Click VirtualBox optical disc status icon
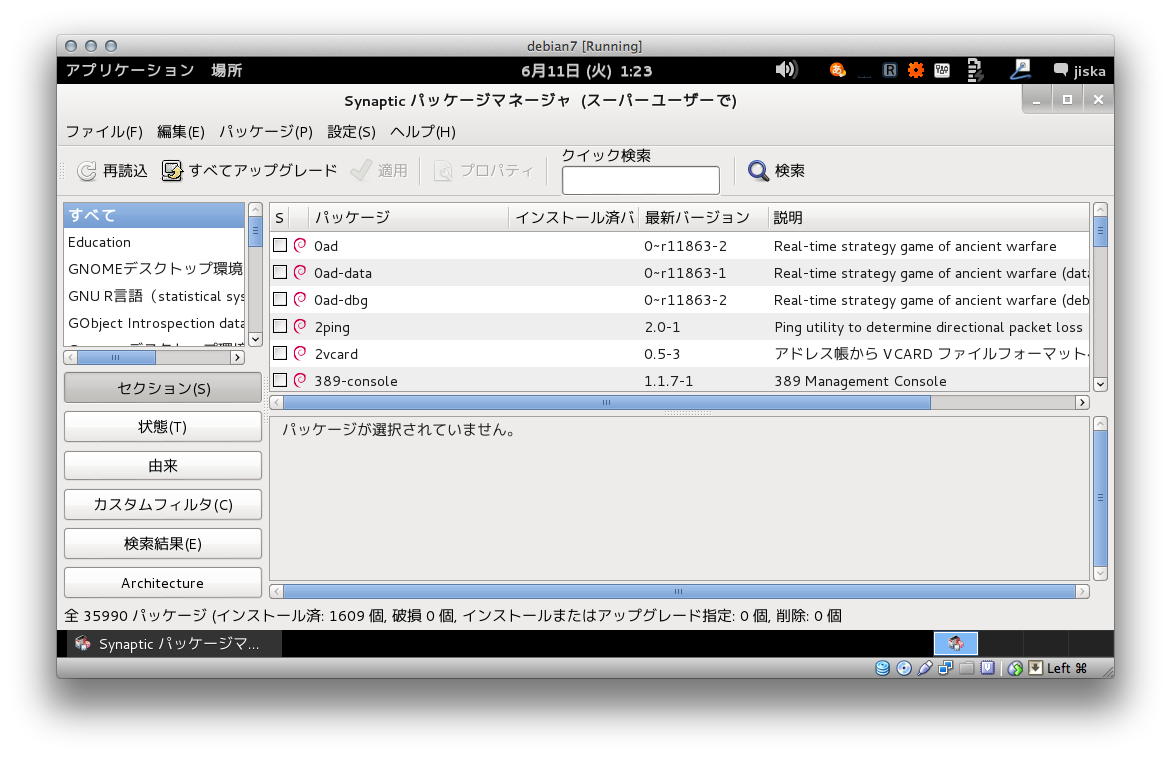The image size is (1171, 757). [x=904, y=668]
